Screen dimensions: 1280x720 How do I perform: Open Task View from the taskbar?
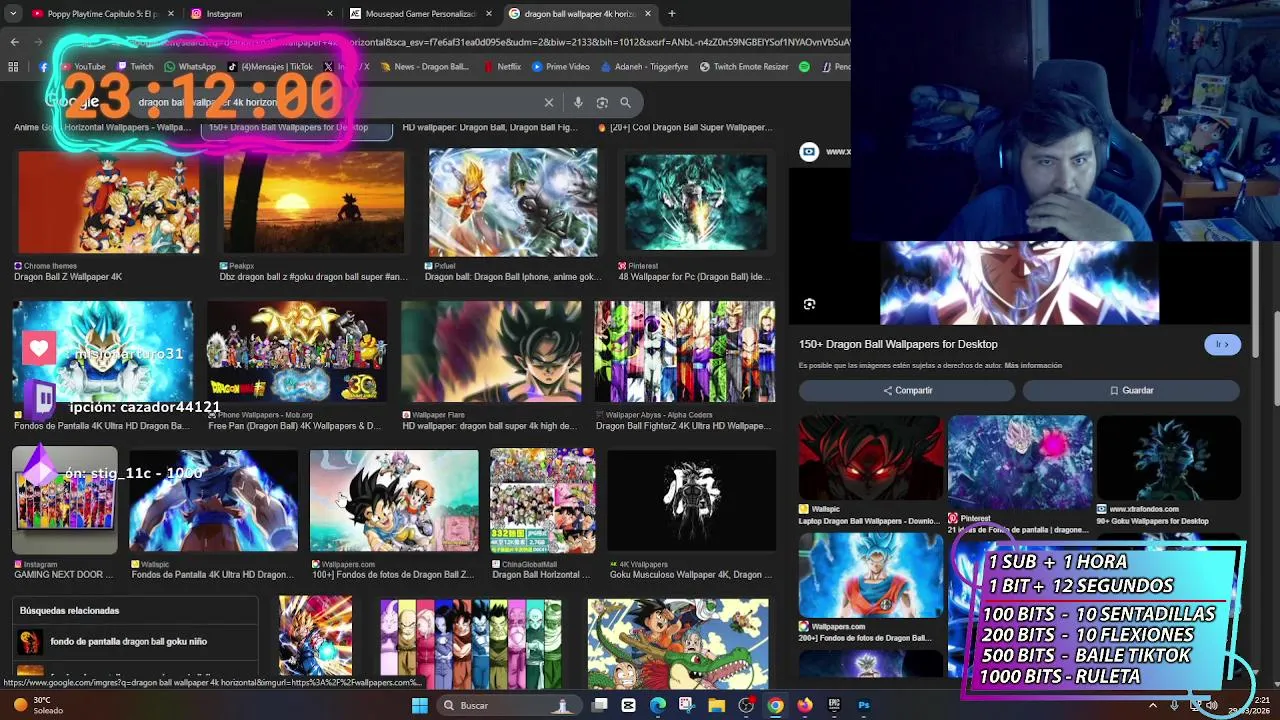point(599,706)
